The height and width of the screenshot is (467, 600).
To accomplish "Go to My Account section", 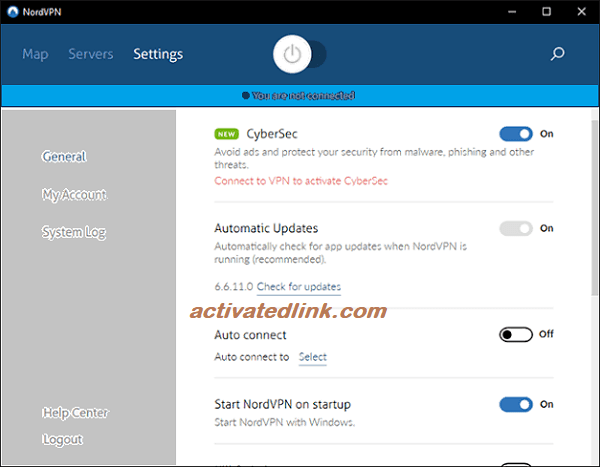I will click(74, 195).
